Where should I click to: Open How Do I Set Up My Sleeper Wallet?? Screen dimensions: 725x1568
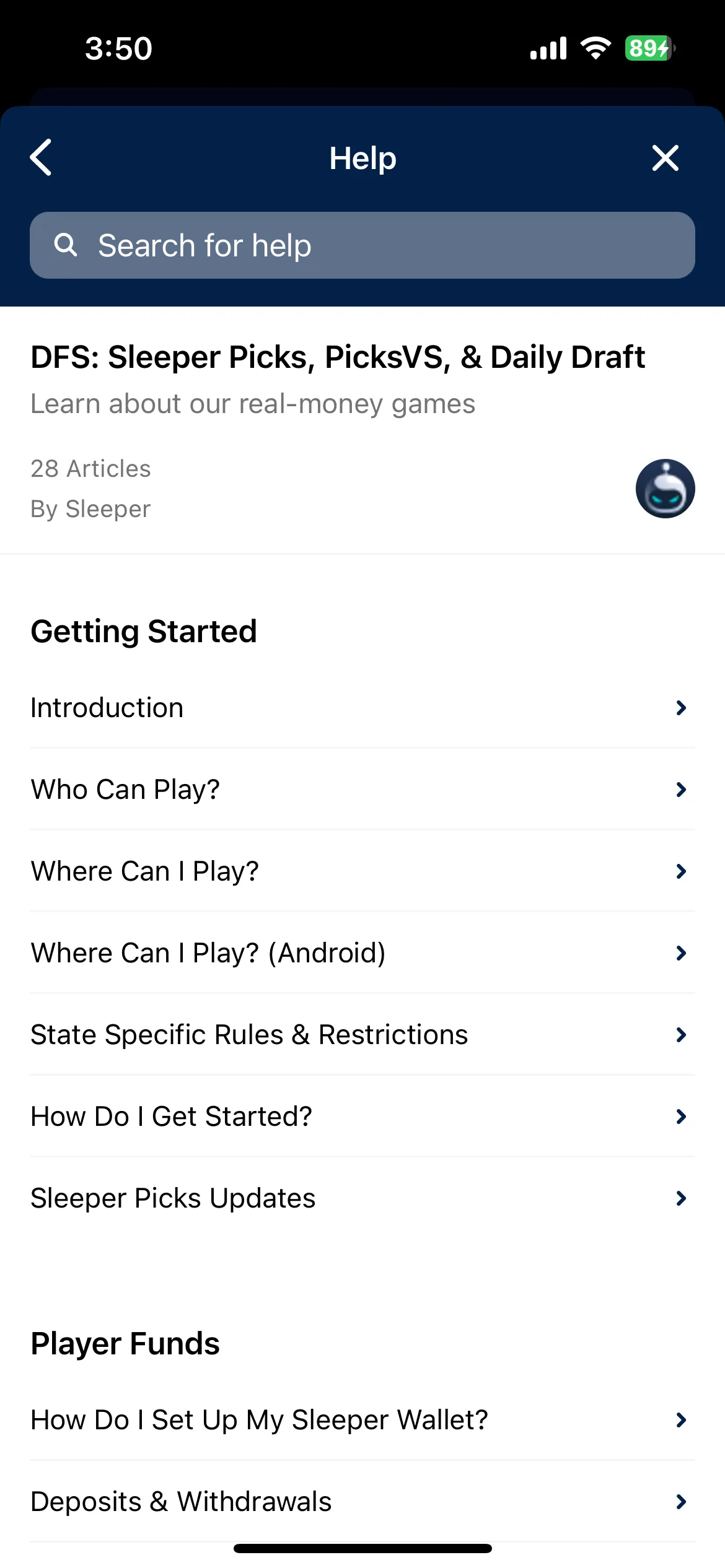tap(362, 1420)
